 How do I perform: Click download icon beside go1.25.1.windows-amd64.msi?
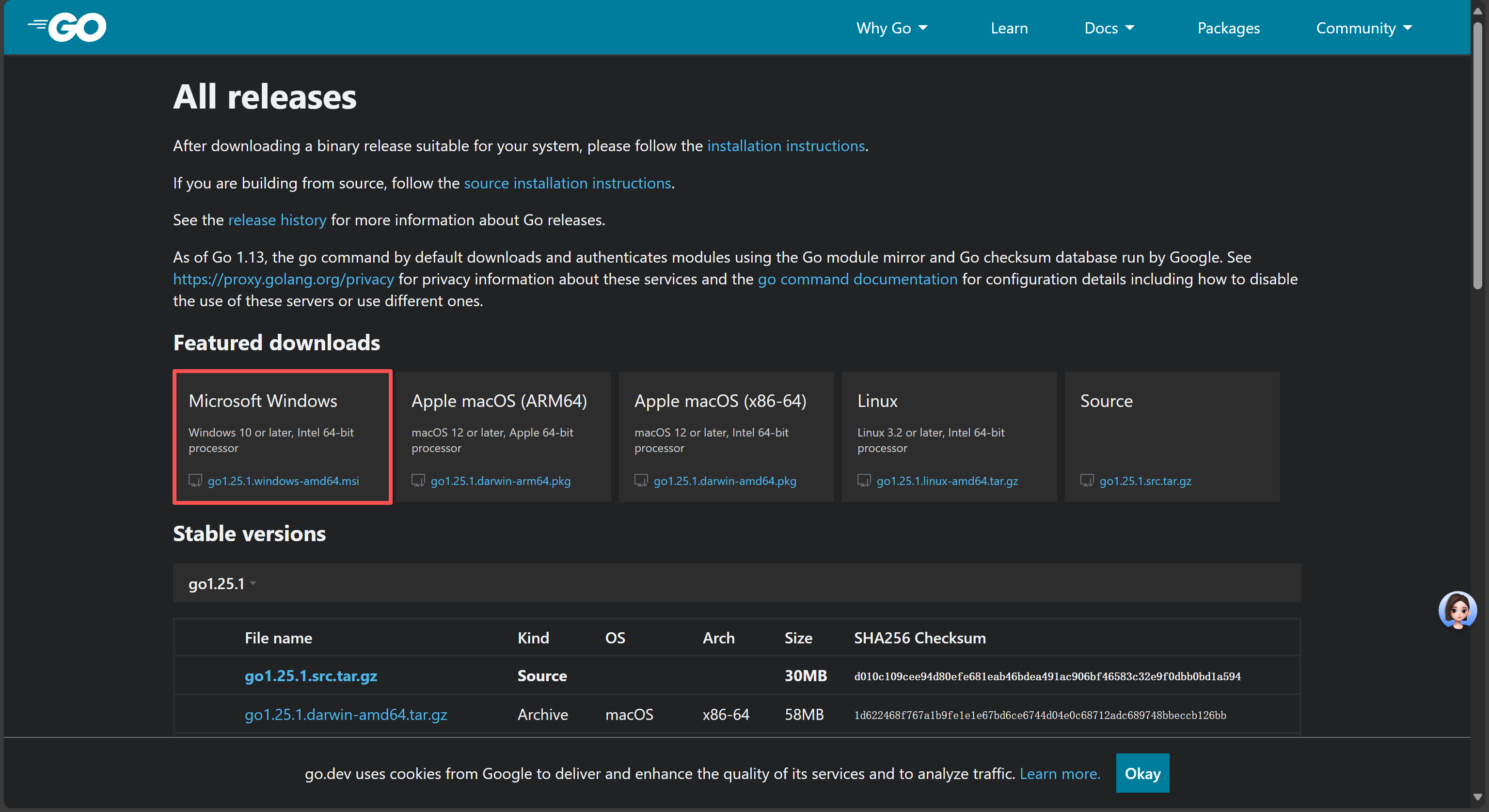[195, 480]
